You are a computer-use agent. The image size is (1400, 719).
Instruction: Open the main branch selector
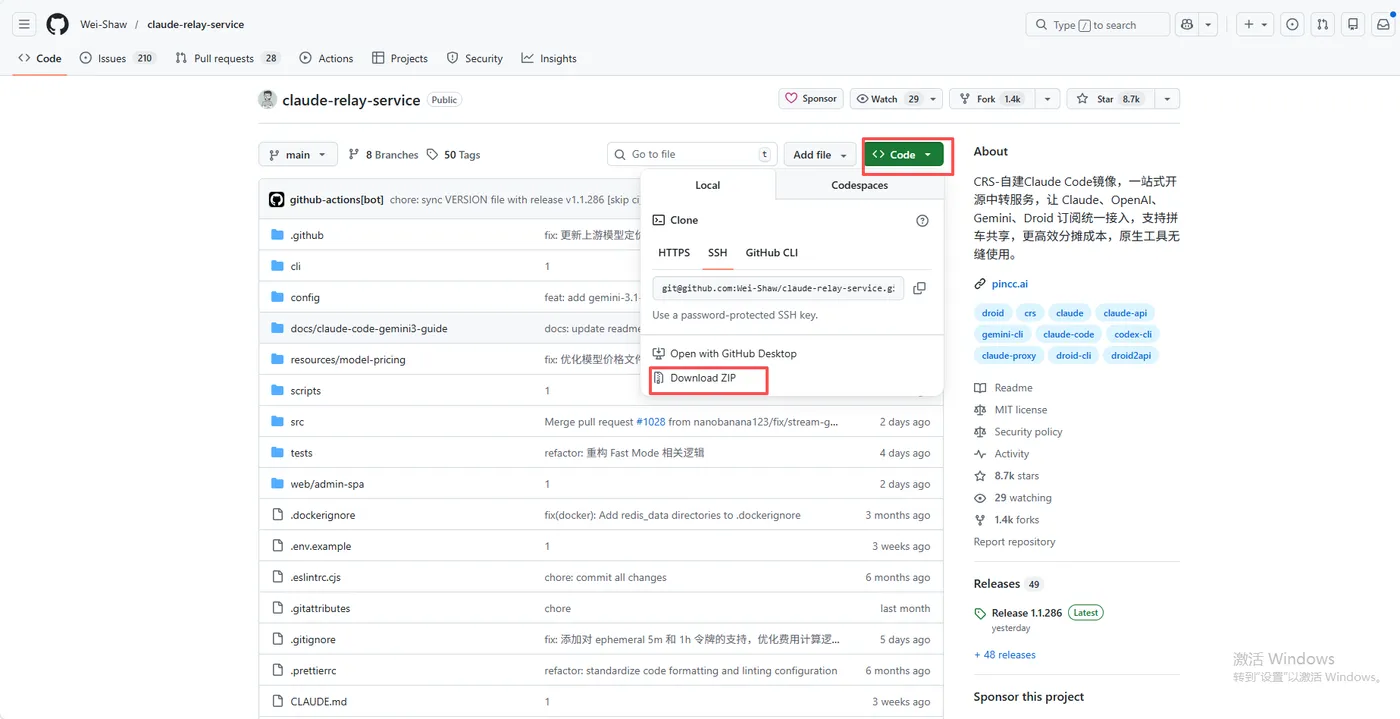coord(298,155)
